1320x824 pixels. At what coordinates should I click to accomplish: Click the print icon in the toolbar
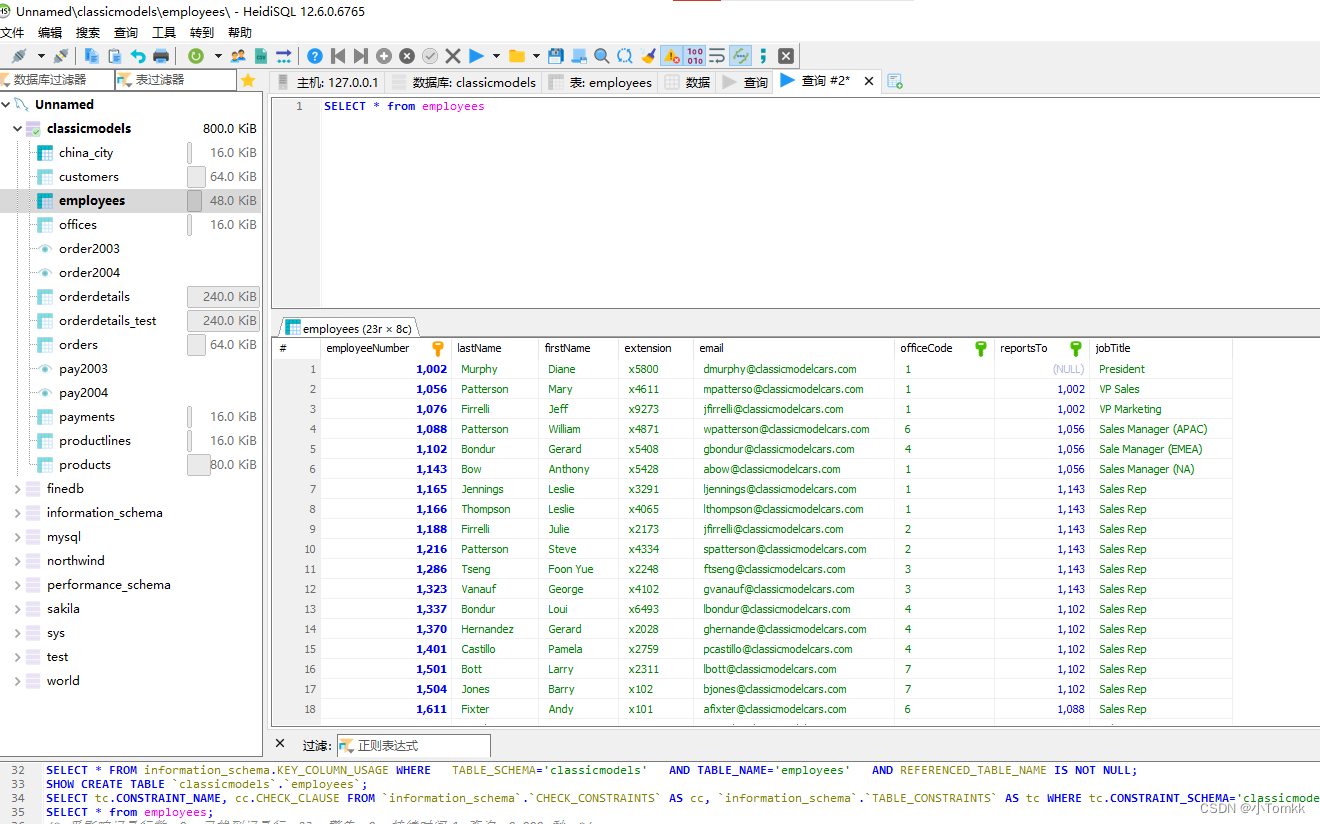(x=161, y=55)
